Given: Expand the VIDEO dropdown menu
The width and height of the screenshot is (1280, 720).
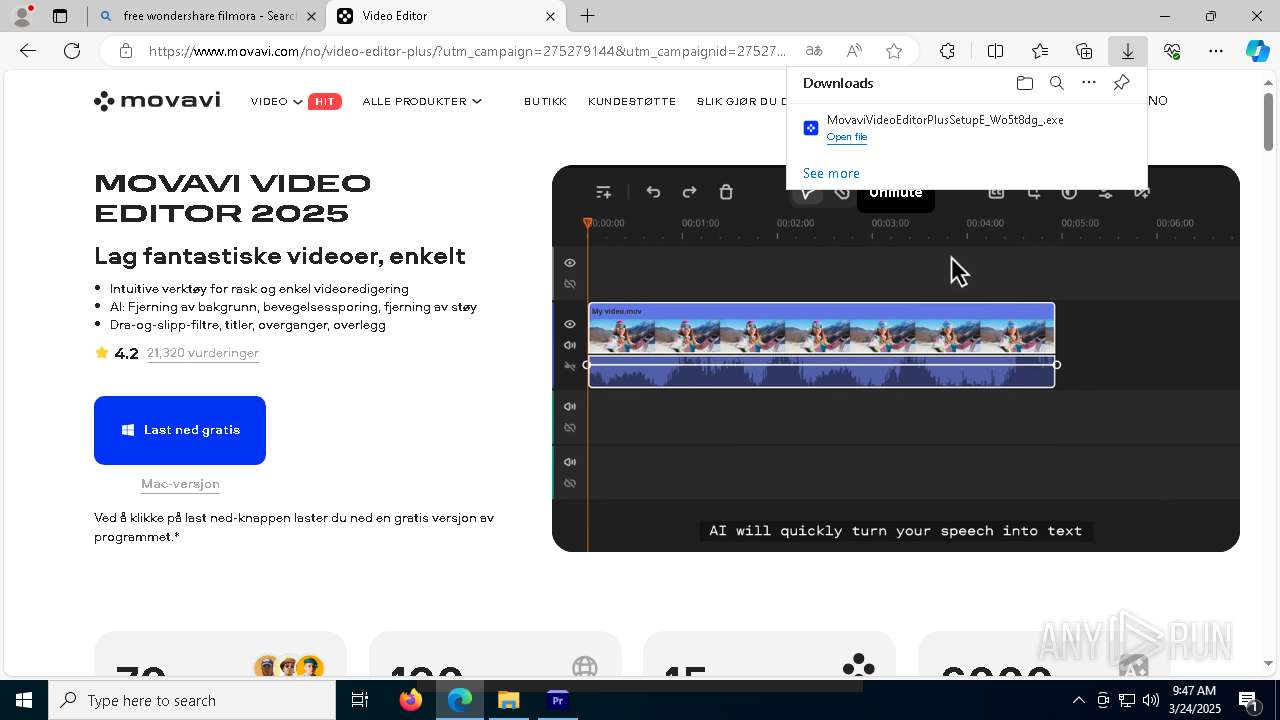Looking at the screenshot, I should click(277, 101).
